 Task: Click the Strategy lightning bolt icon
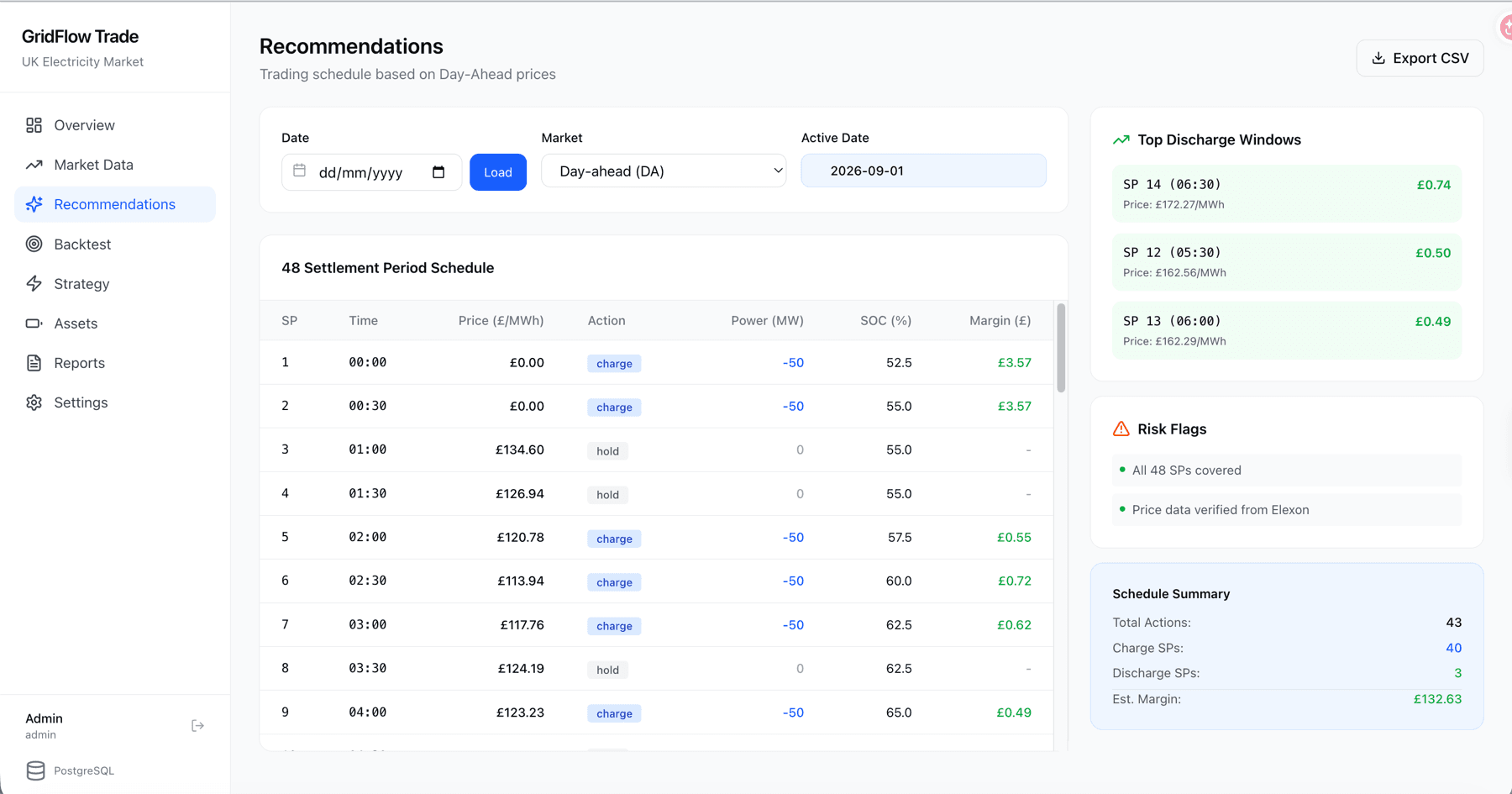coord(34,284)
